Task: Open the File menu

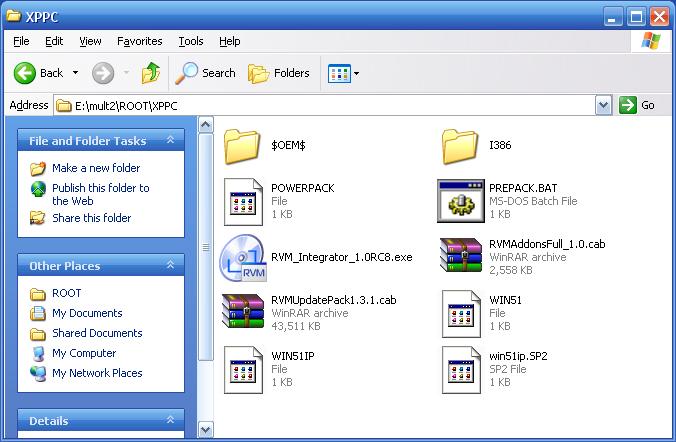Action: point(21,41)
